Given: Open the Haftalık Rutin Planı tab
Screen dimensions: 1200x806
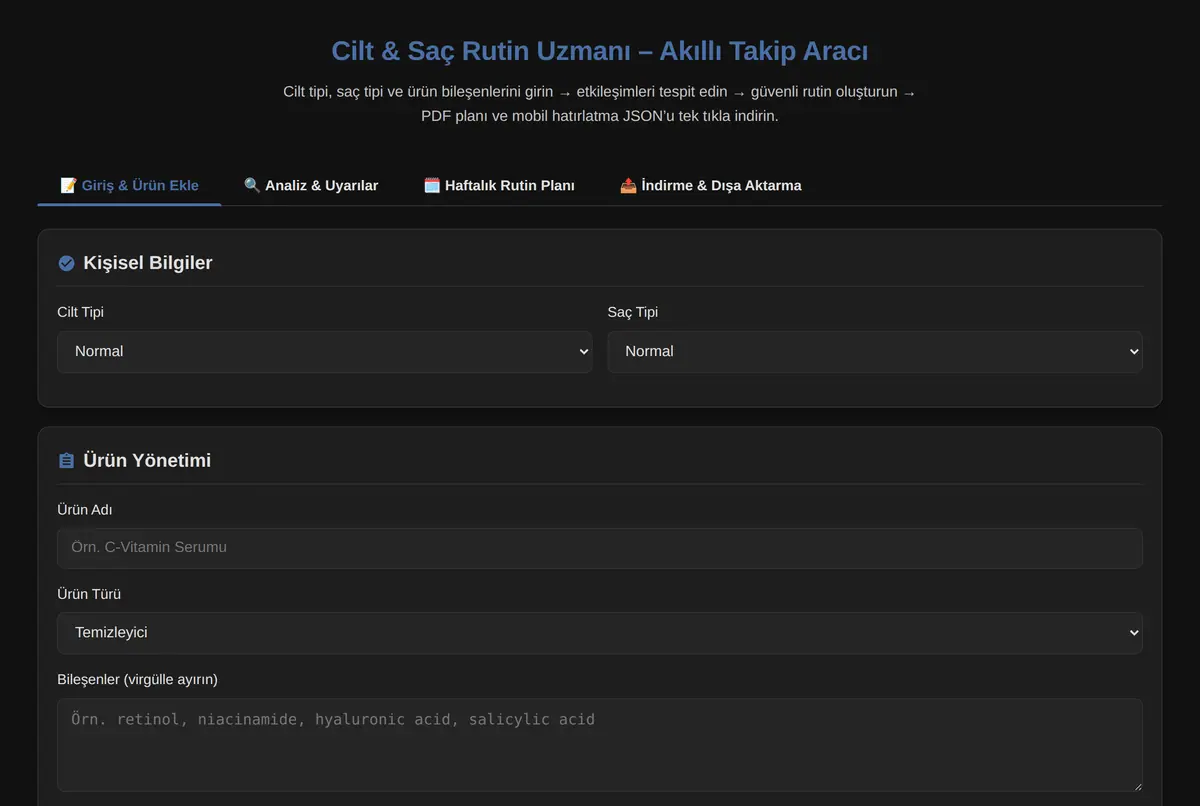Looking at the screenshot, I should [499, 185].
